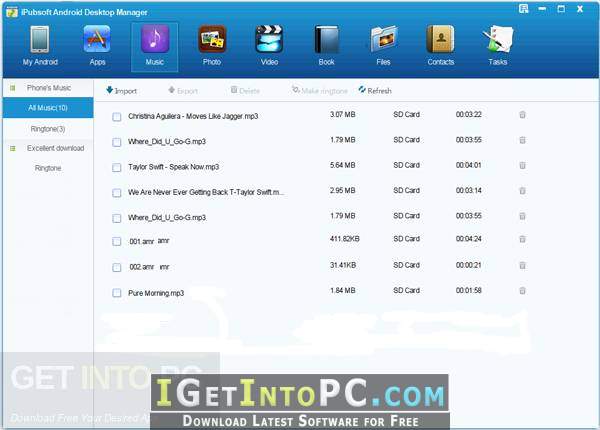
Task: Check the first Where_Did_U_Go-G.mp3 checkbox
Action: click(x=117, y=142)
